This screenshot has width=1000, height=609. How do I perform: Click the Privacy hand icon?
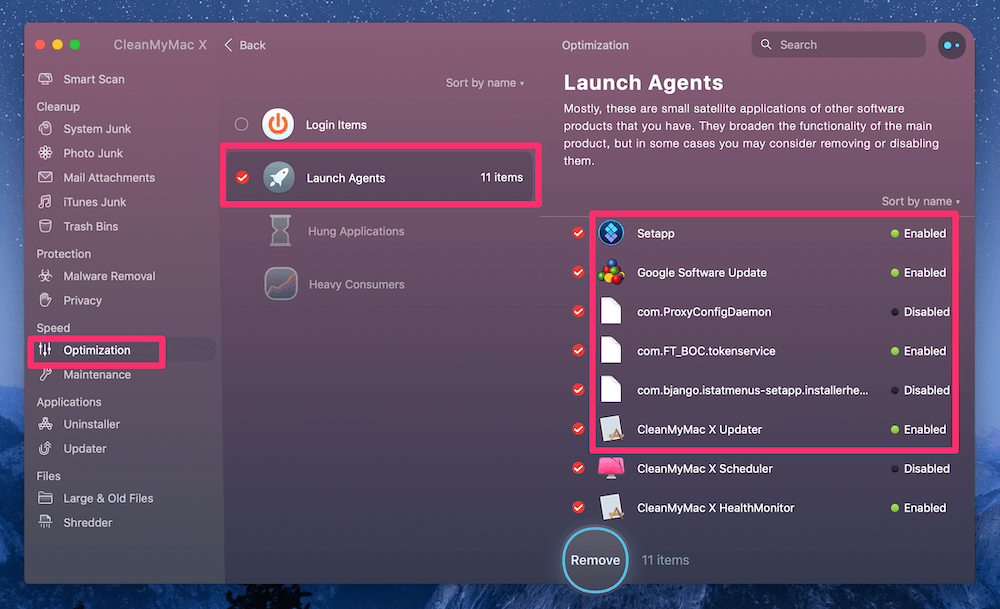(x=45, y=300)
